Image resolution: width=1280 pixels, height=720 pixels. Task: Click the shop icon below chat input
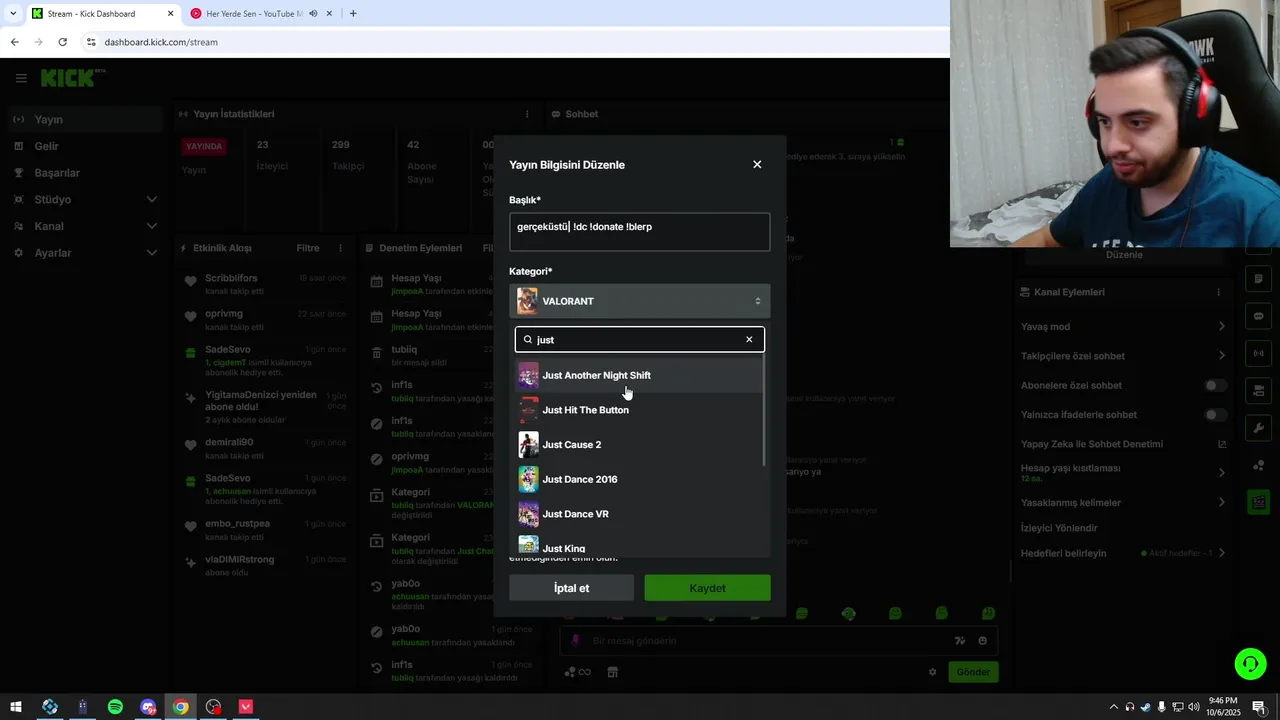[613, 672]
